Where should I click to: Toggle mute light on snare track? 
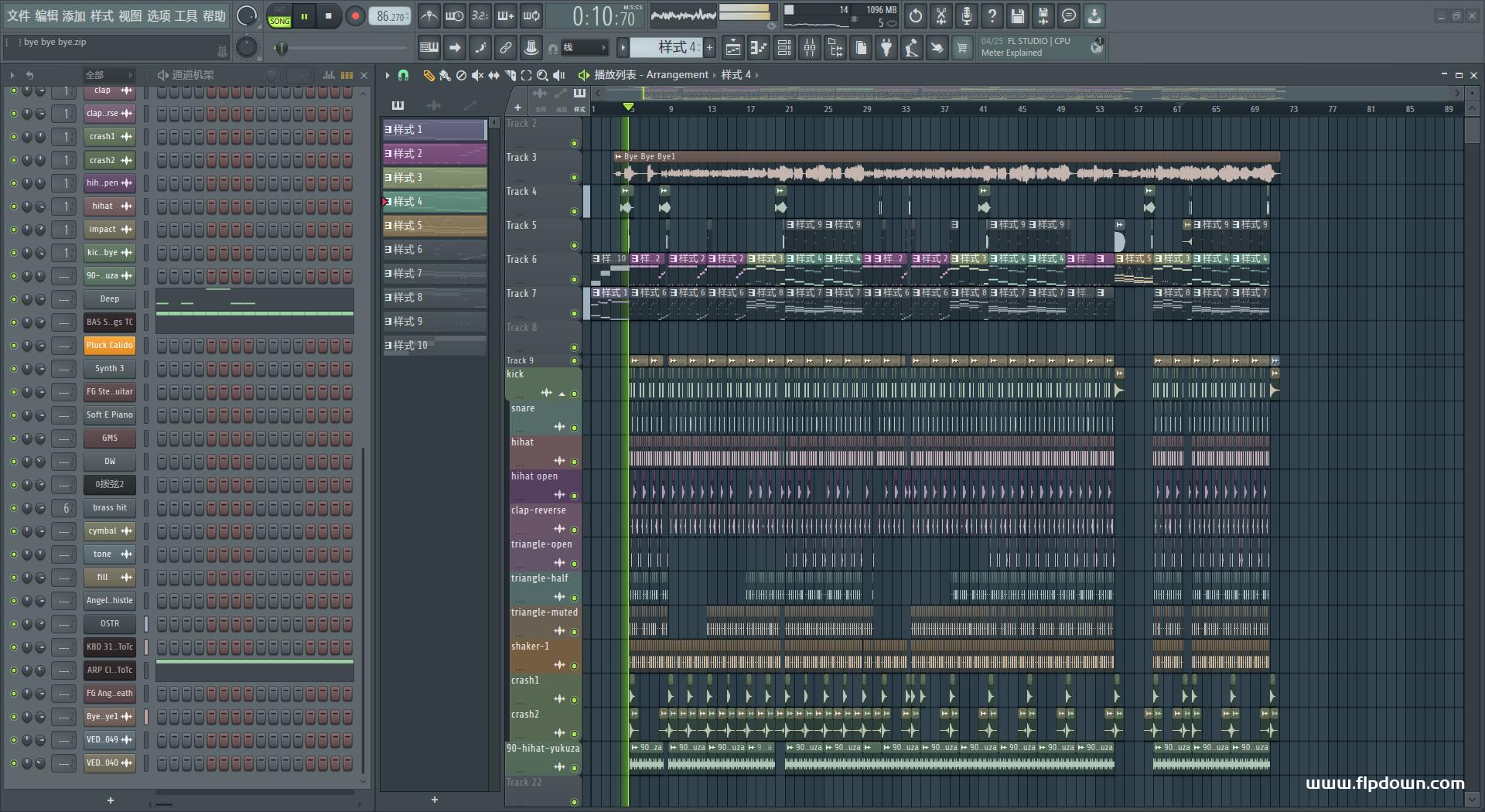574,428
